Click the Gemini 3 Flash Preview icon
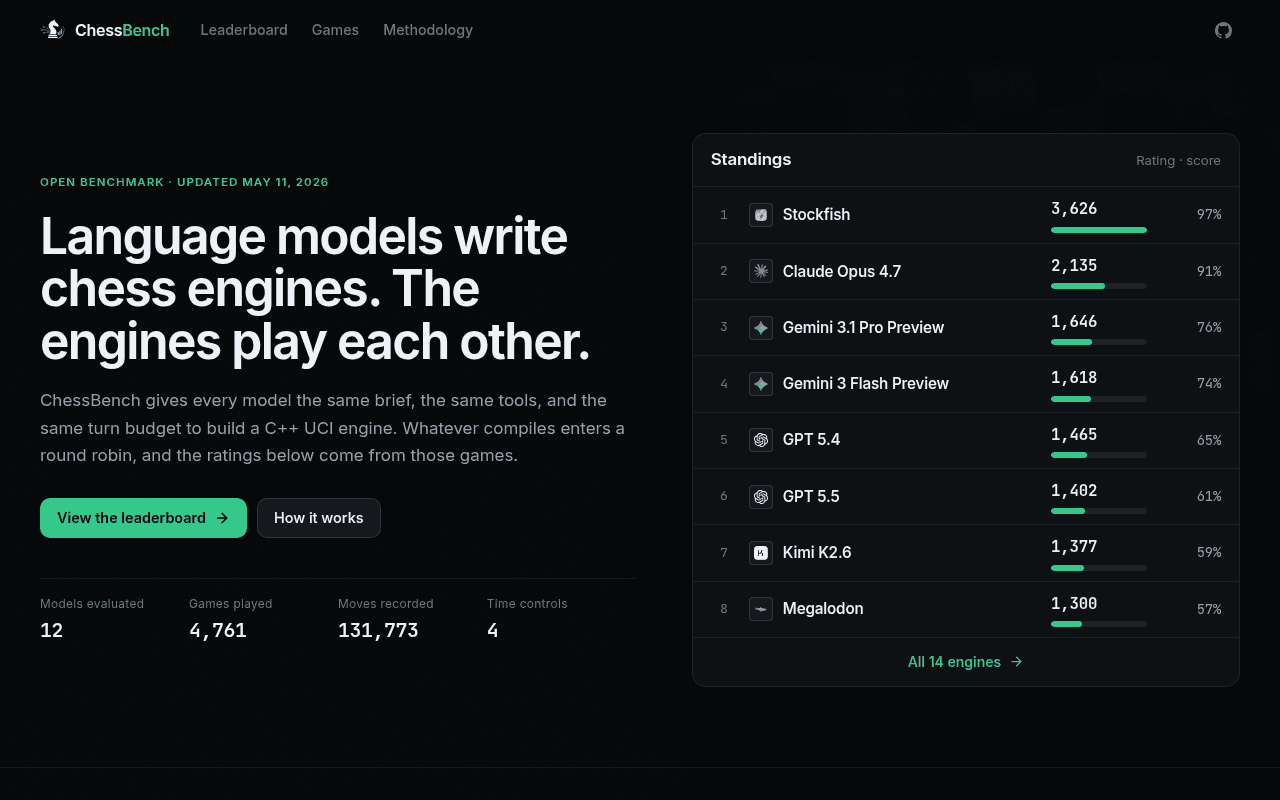This screenshot has height=800, width=1280. tap(761, 383)
